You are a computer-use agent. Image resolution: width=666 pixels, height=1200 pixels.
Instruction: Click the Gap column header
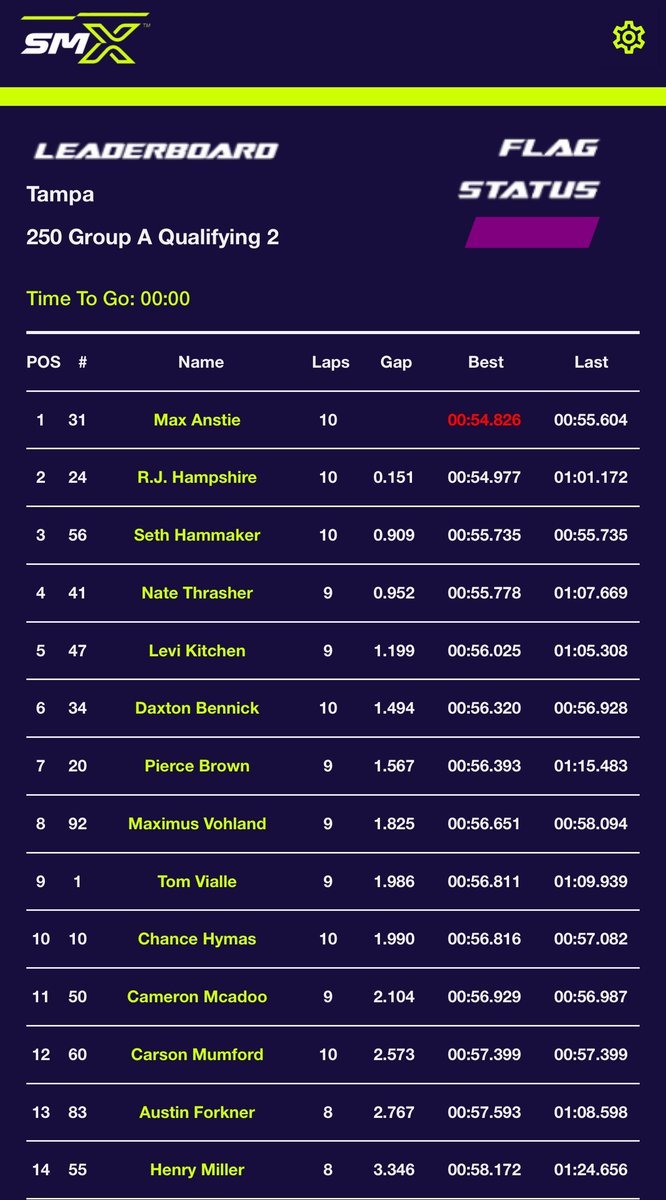(x=396, y=362)
